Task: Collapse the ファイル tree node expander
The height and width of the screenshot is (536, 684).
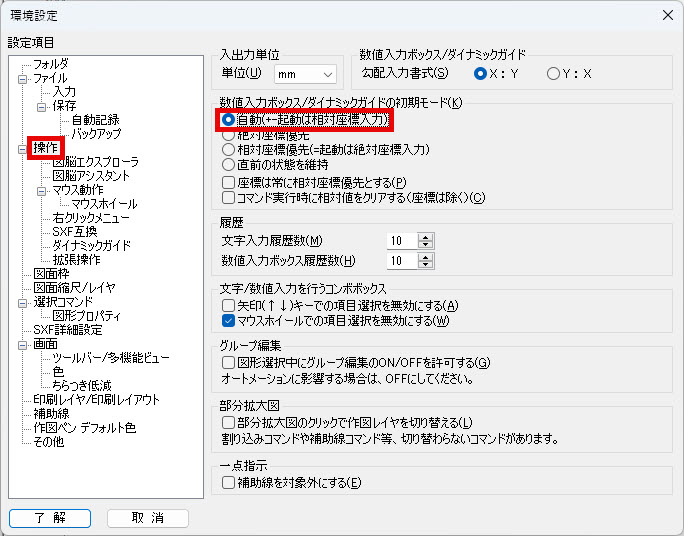Action: point(23,78)
